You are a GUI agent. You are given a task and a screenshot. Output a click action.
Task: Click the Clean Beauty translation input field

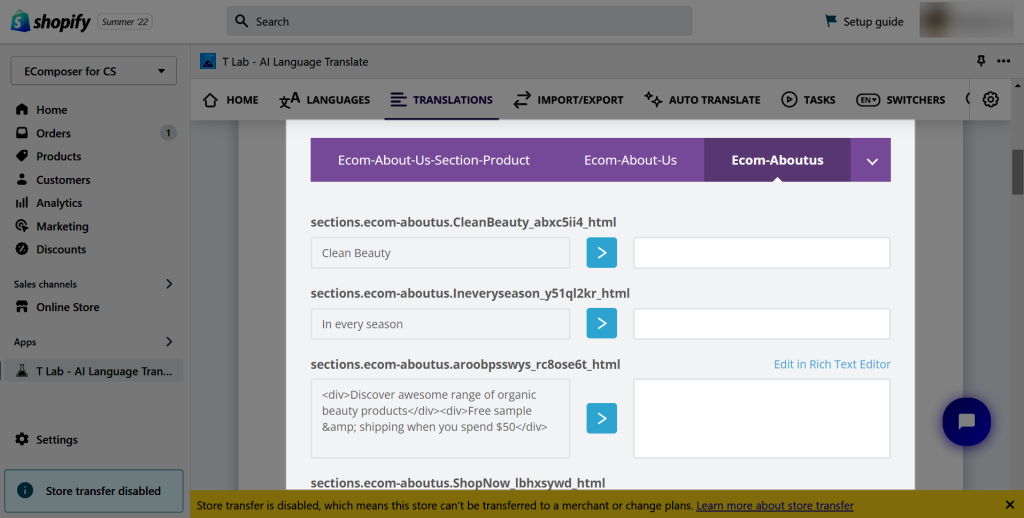point(761,252)
